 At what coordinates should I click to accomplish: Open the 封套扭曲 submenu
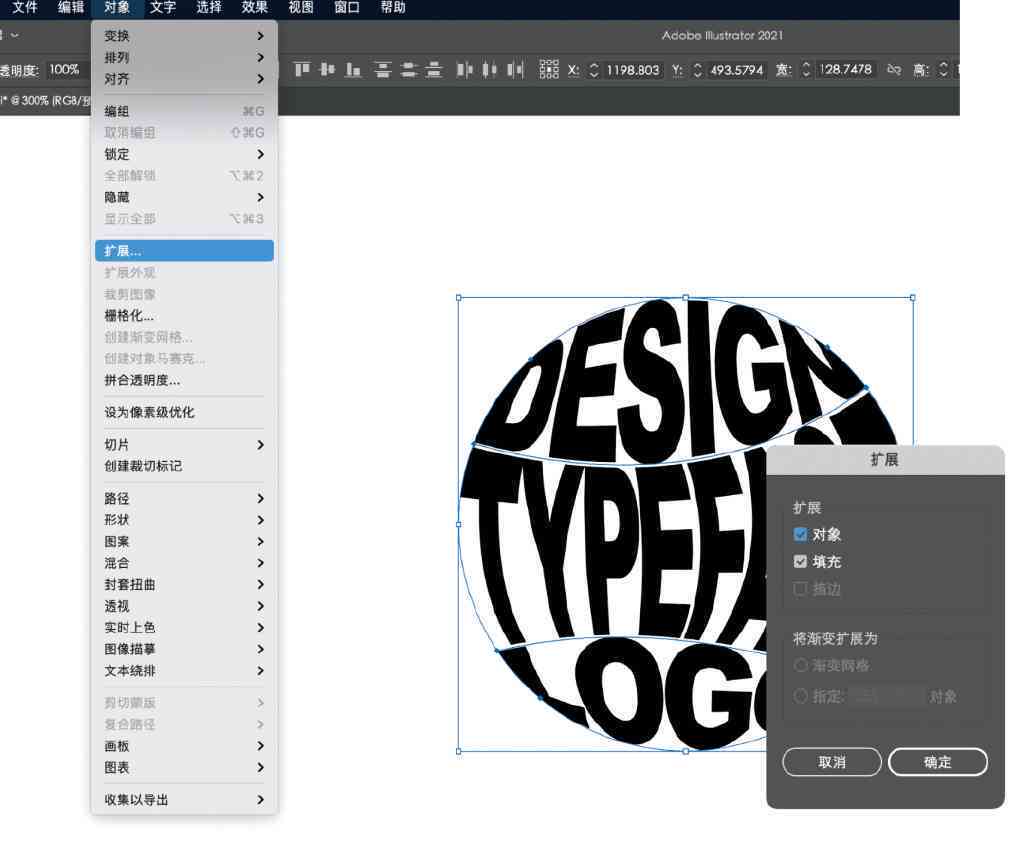(184, 584)
